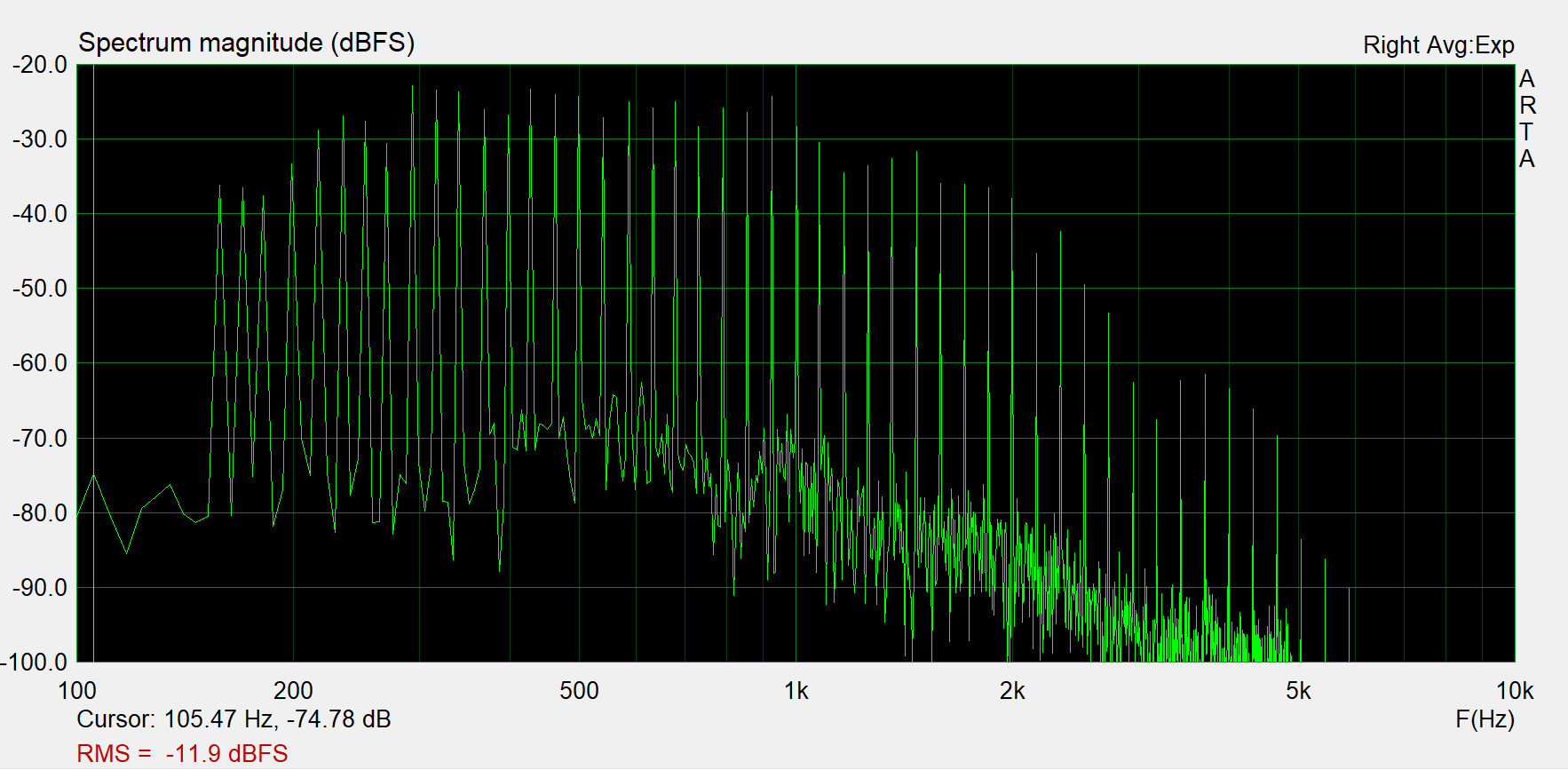Click the '-20.0' y-axis label
Viewport: 1568px width, 770px height.
click(40, 65)
